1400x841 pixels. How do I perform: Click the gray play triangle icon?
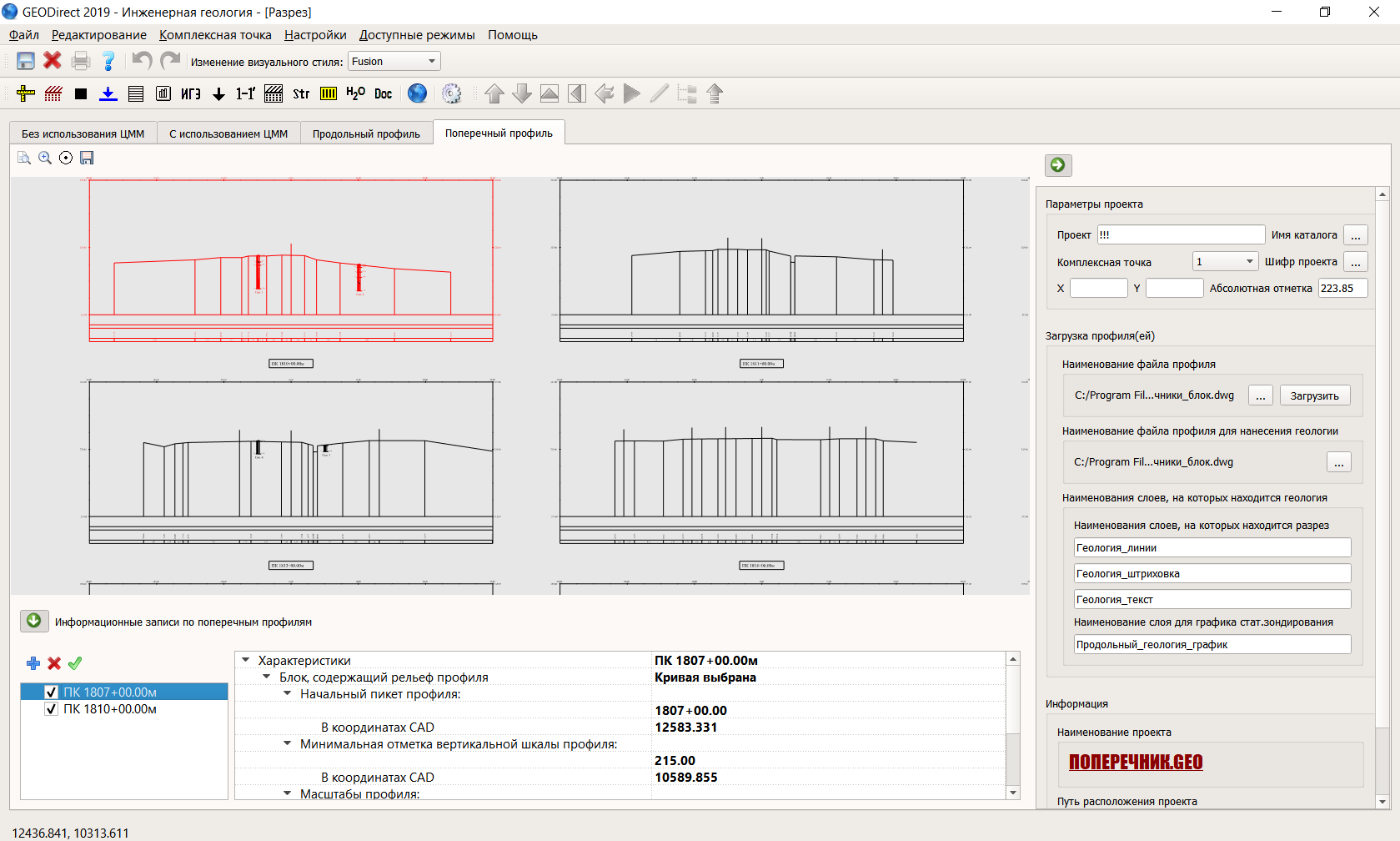632,93
